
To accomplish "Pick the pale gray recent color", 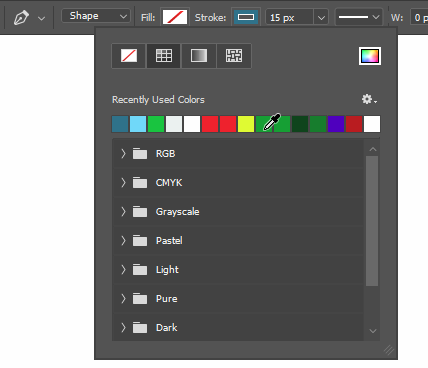I will point(174,124).
